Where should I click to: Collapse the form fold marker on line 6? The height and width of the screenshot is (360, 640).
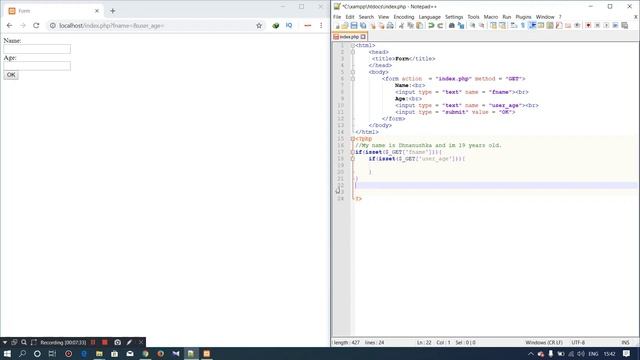(x=353, y=79)
